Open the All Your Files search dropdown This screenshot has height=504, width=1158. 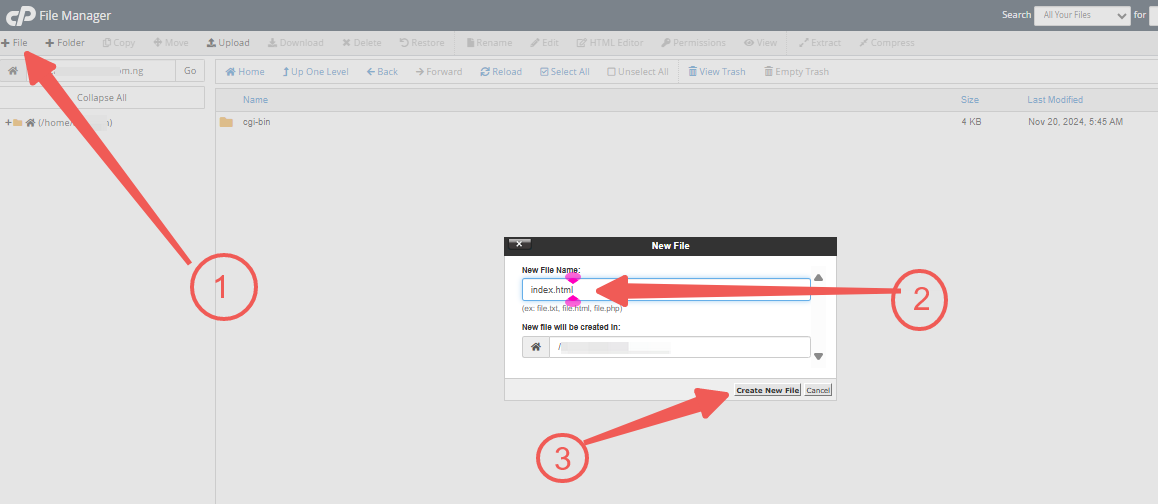pos(1082,15)
